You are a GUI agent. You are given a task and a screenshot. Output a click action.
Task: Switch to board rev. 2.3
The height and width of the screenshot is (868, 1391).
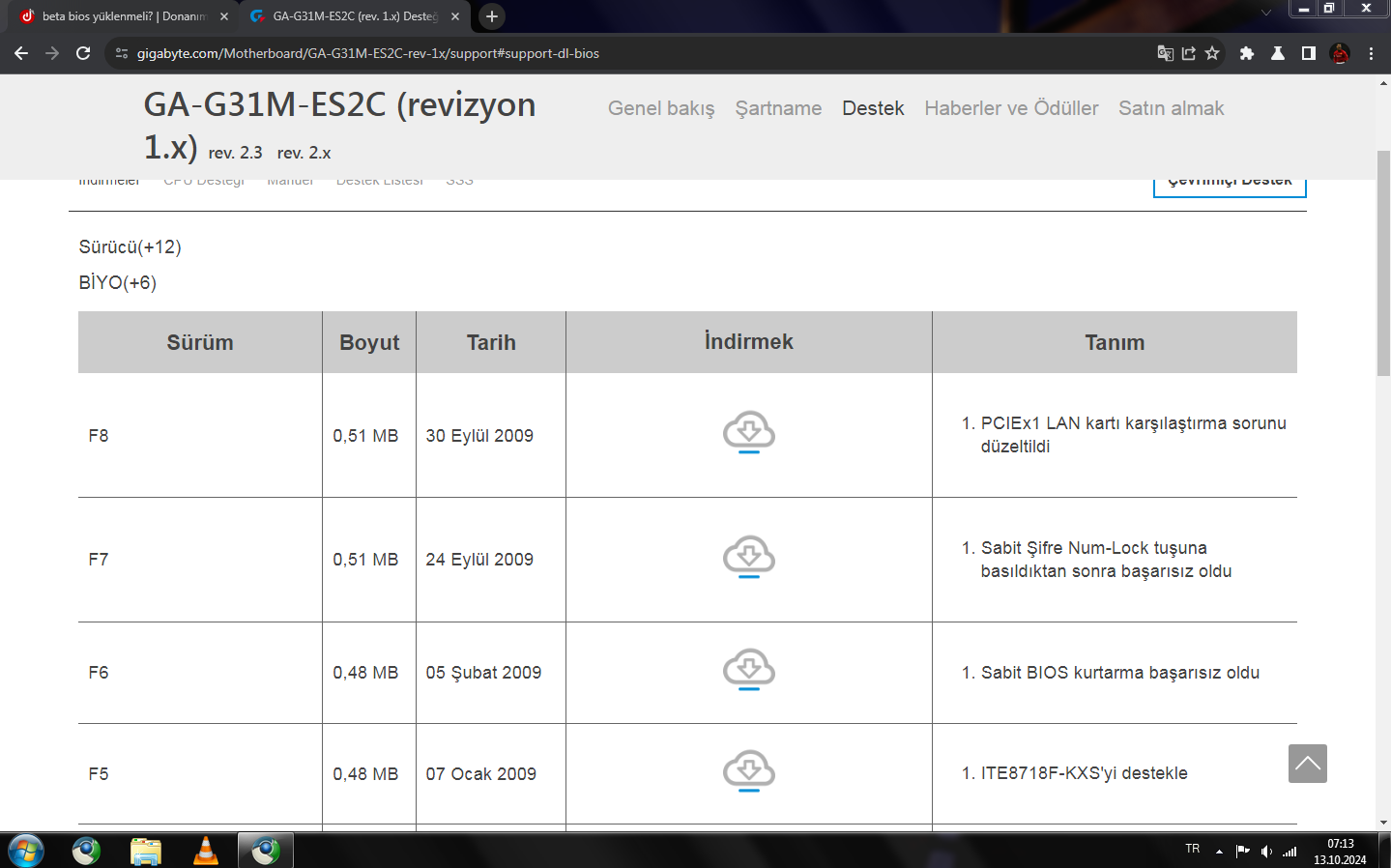[x=236, y=153]
